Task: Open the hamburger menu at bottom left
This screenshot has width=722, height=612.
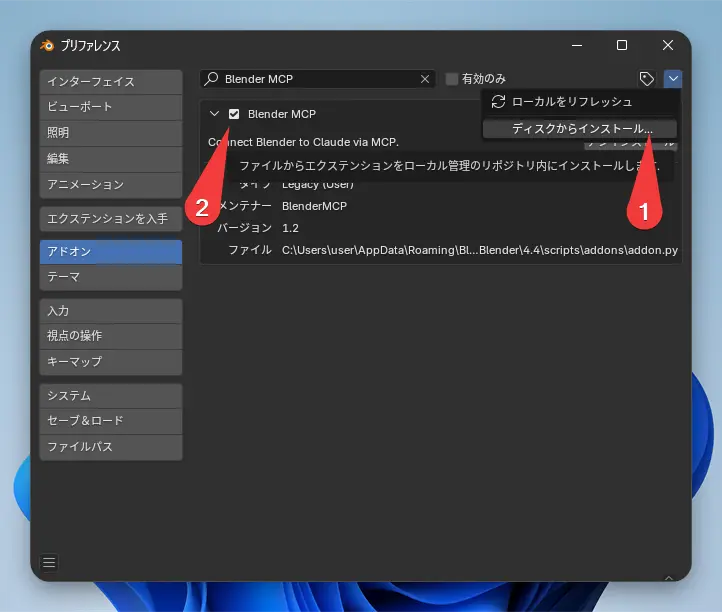Action: [x=49, y=563]
